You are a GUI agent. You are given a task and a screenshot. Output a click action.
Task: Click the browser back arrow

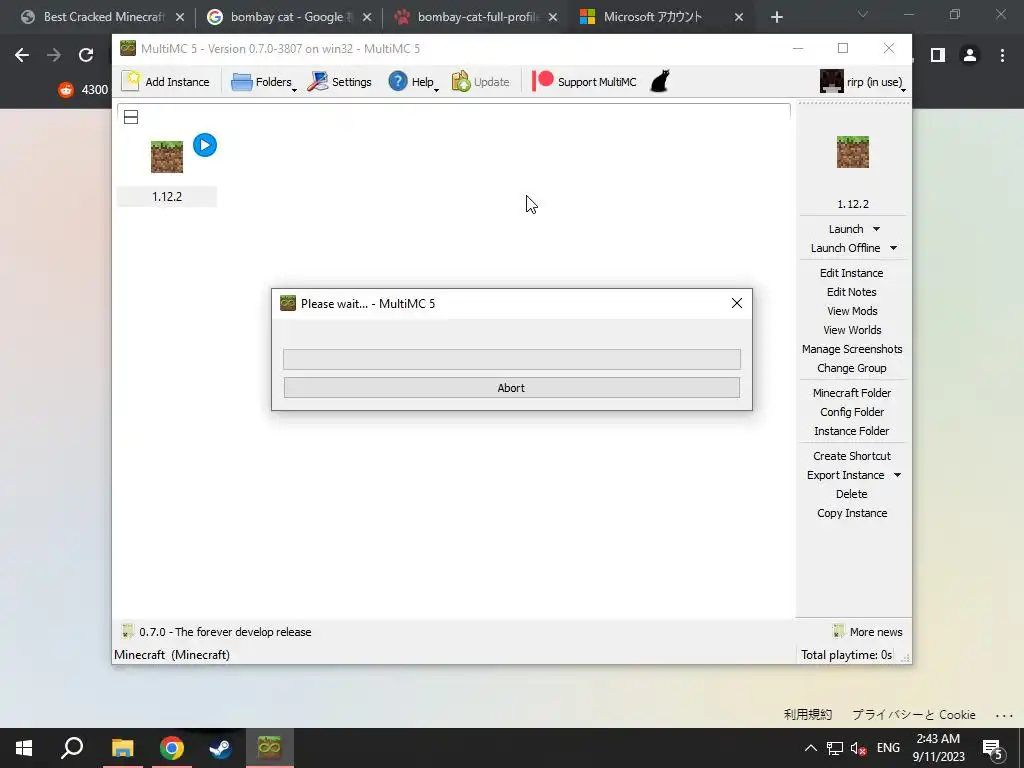pyautogui.click(x=22, y=55)
